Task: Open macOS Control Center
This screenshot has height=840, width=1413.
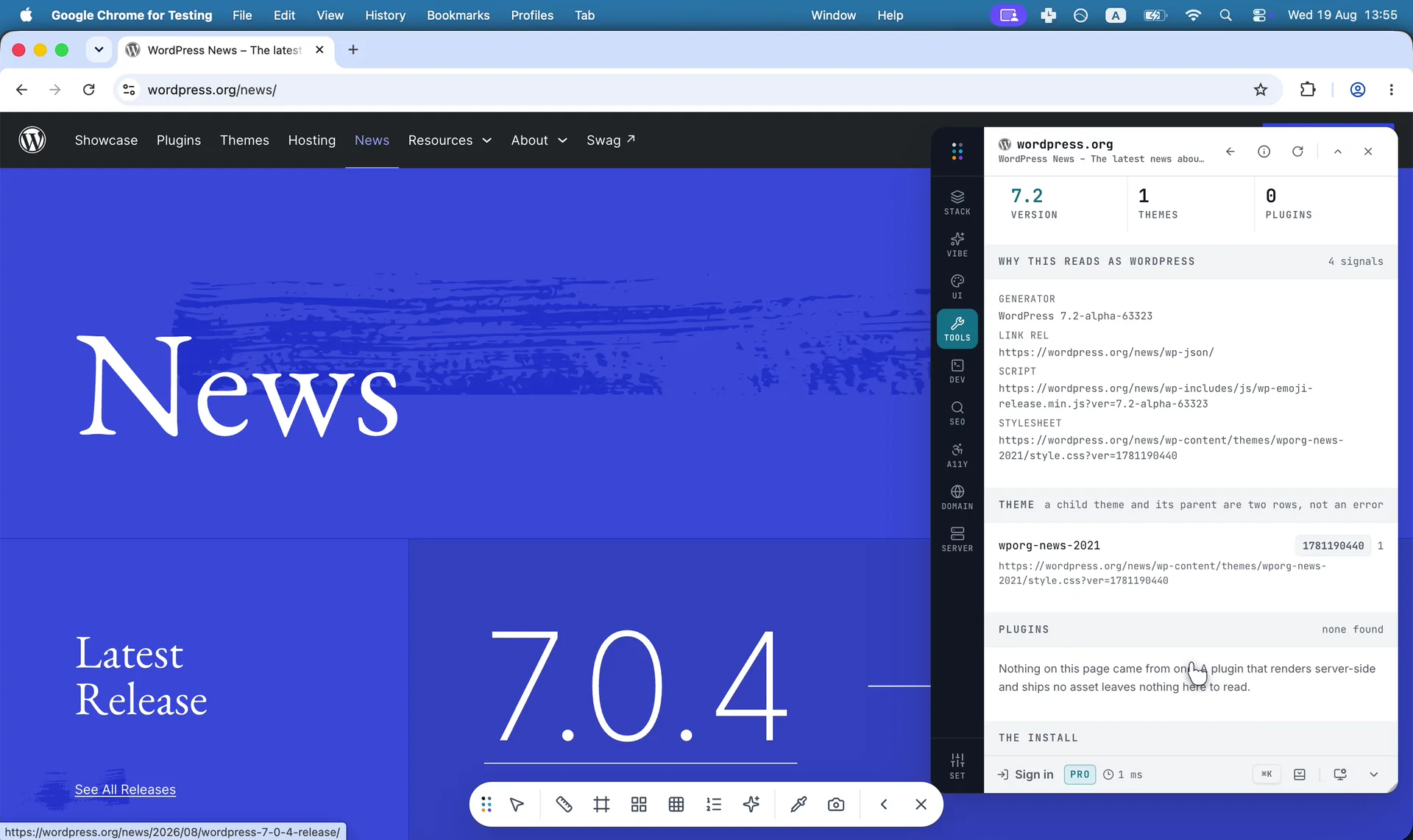Action: tap(1260, 15)
